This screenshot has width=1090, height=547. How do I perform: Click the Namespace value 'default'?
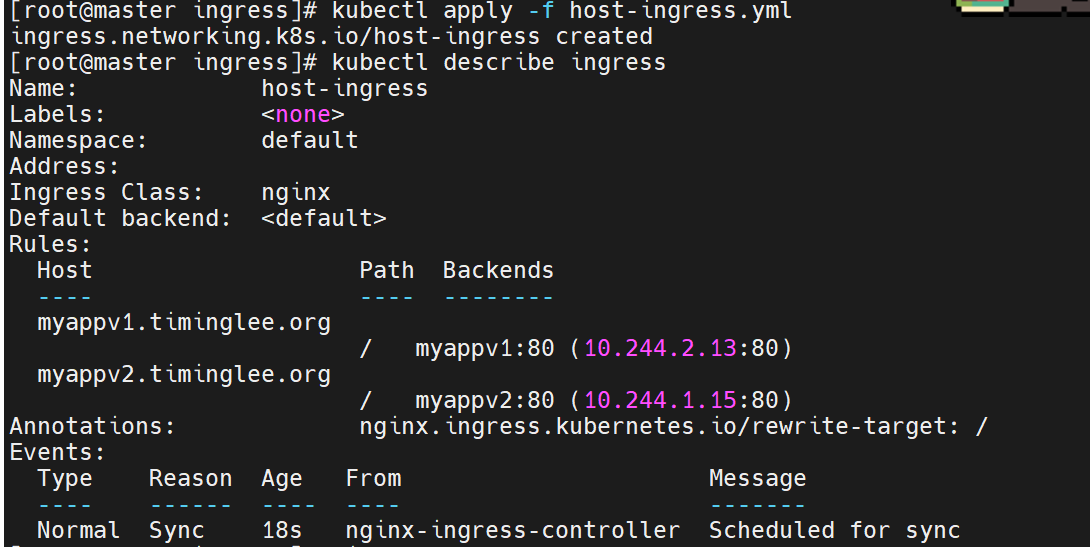(309, 140)
